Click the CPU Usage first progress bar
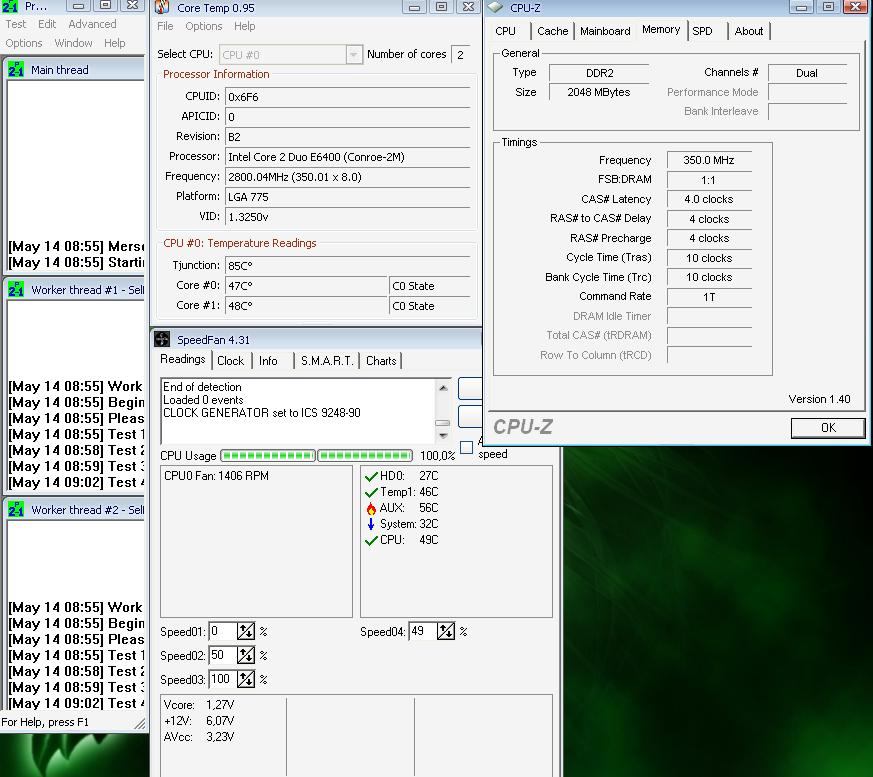873x777 pixels. [x=268, y=456]
